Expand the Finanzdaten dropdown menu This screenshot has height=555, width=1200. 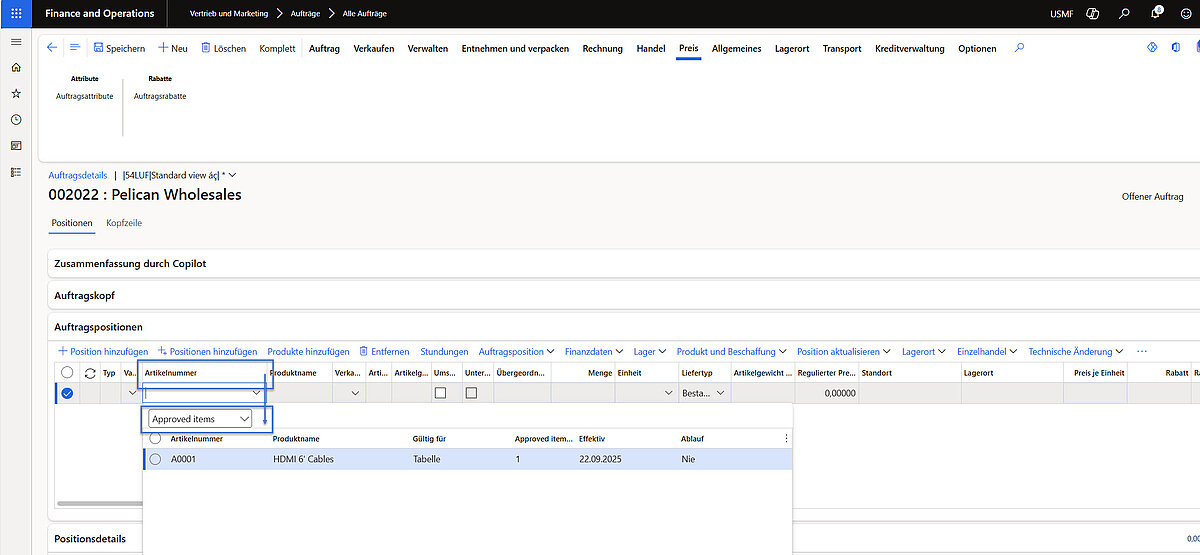tap(593, 352)
